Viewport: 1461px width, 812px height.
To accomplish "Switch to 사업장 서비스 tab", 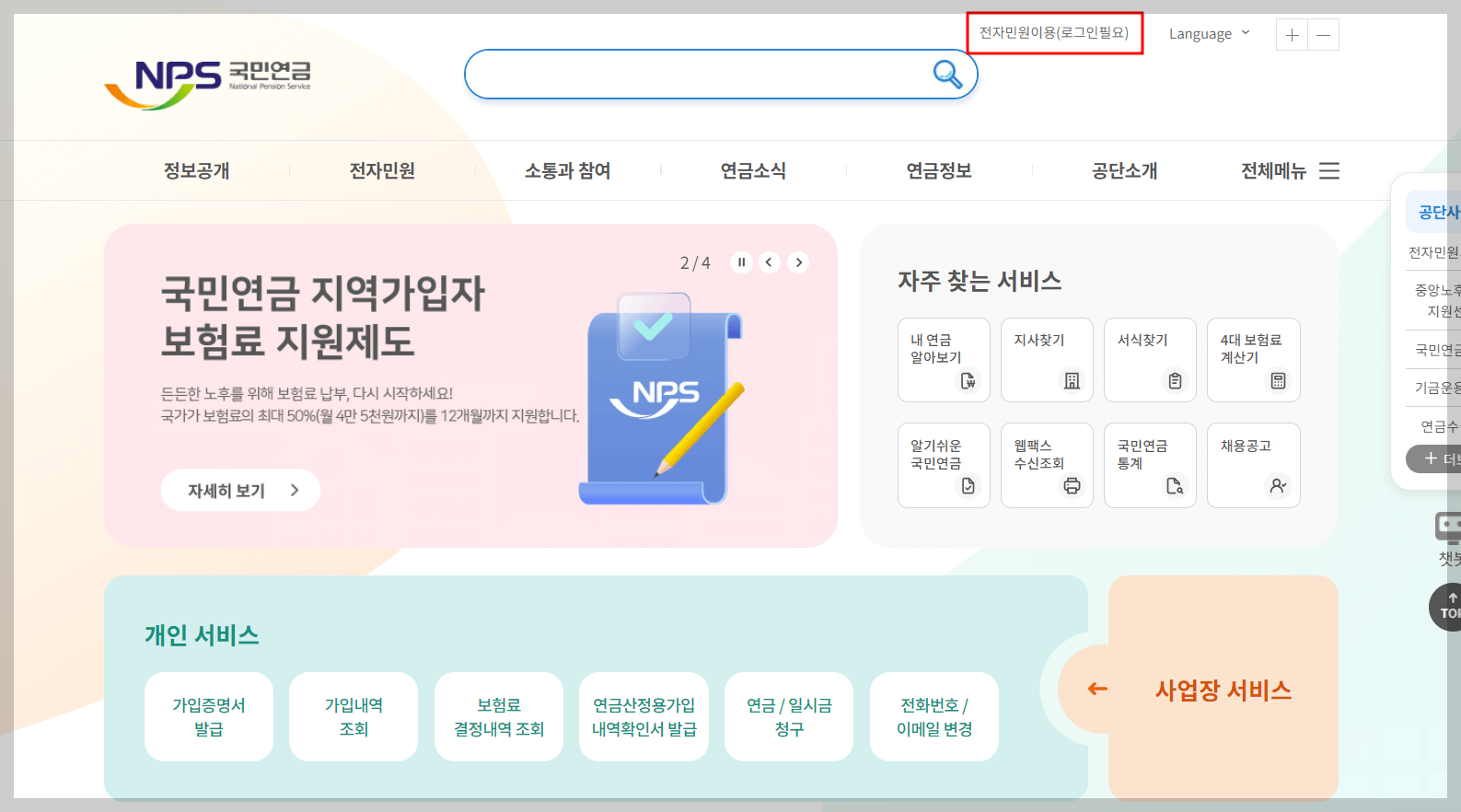I will coord(1223,690).
